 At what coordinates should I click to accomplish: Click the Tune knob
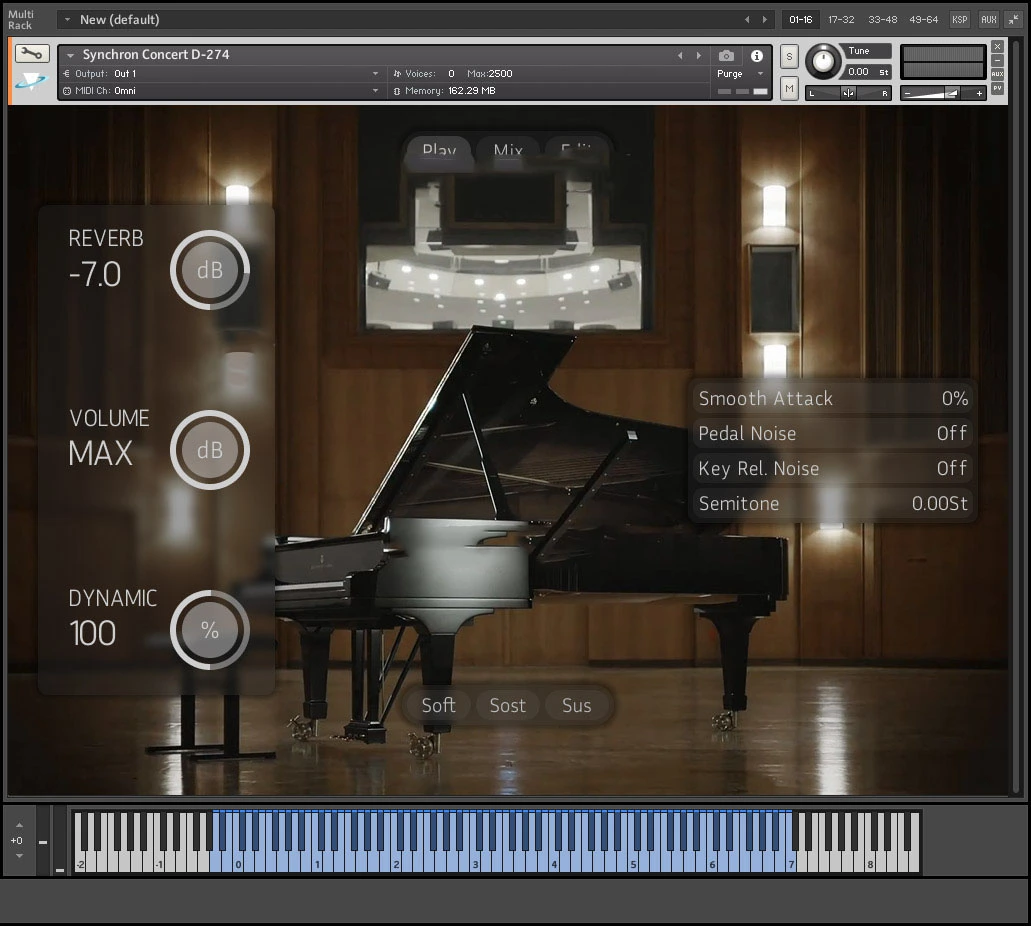click(x=822, y=62)
